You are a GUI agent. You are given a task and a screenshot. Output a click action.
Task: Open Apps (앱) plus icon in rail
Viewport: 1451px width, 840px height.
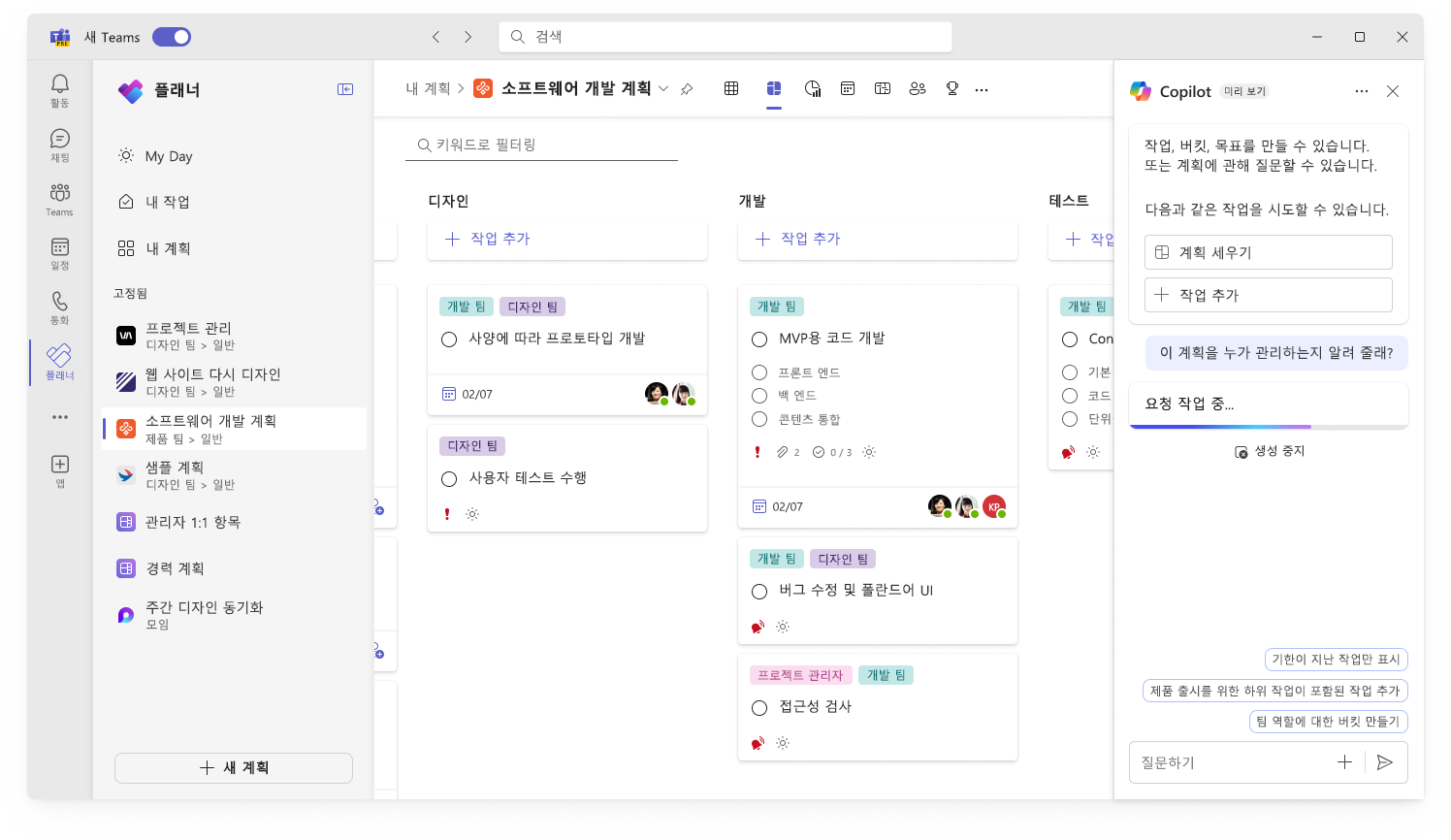coord(60,464)
